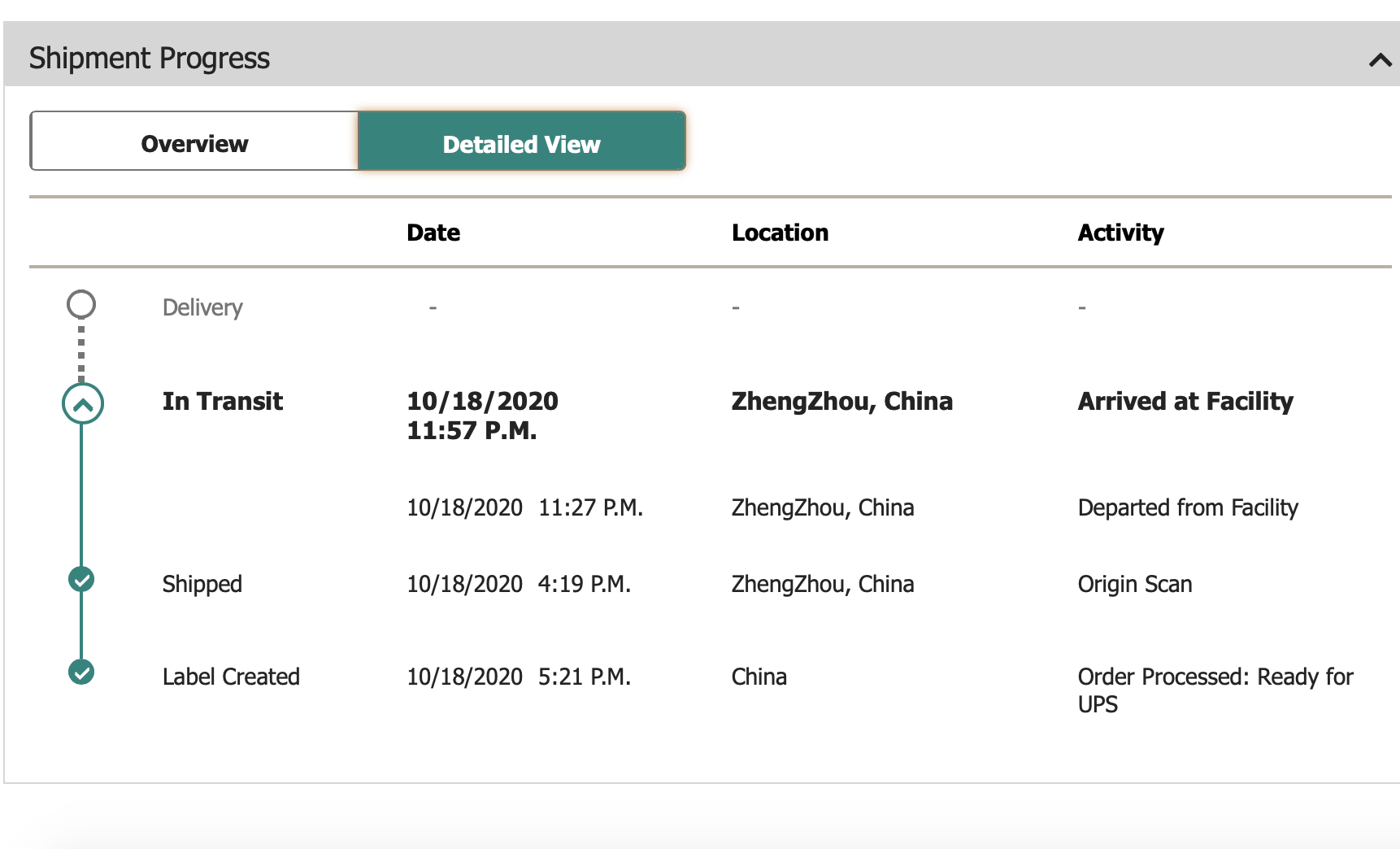The width and height of the screenshot is (1400, 849).
Task: Click the empty Delivery status circle
Action: 81,305
